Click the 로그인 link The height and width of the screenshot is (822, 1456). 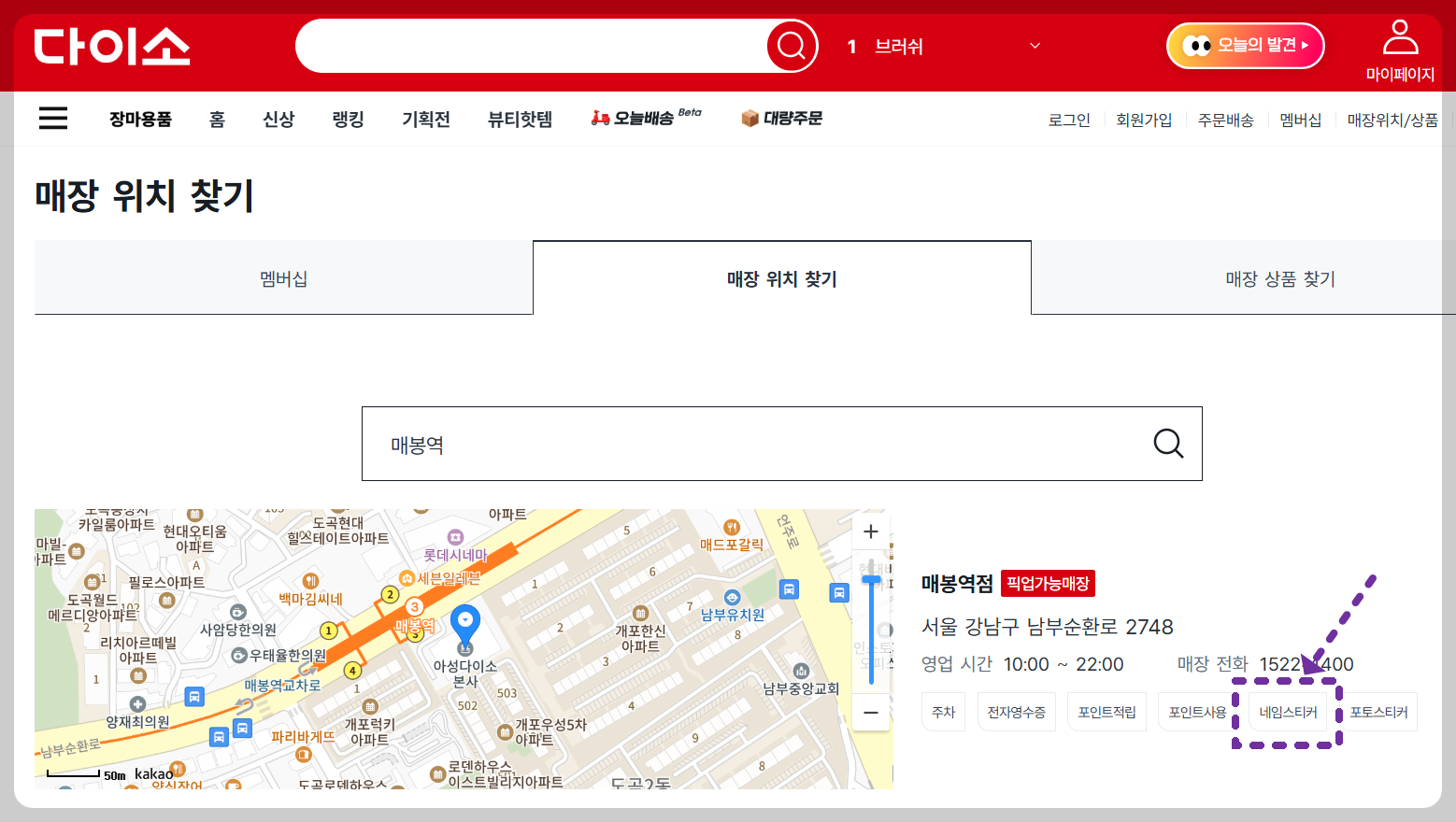pos(1068,119)
